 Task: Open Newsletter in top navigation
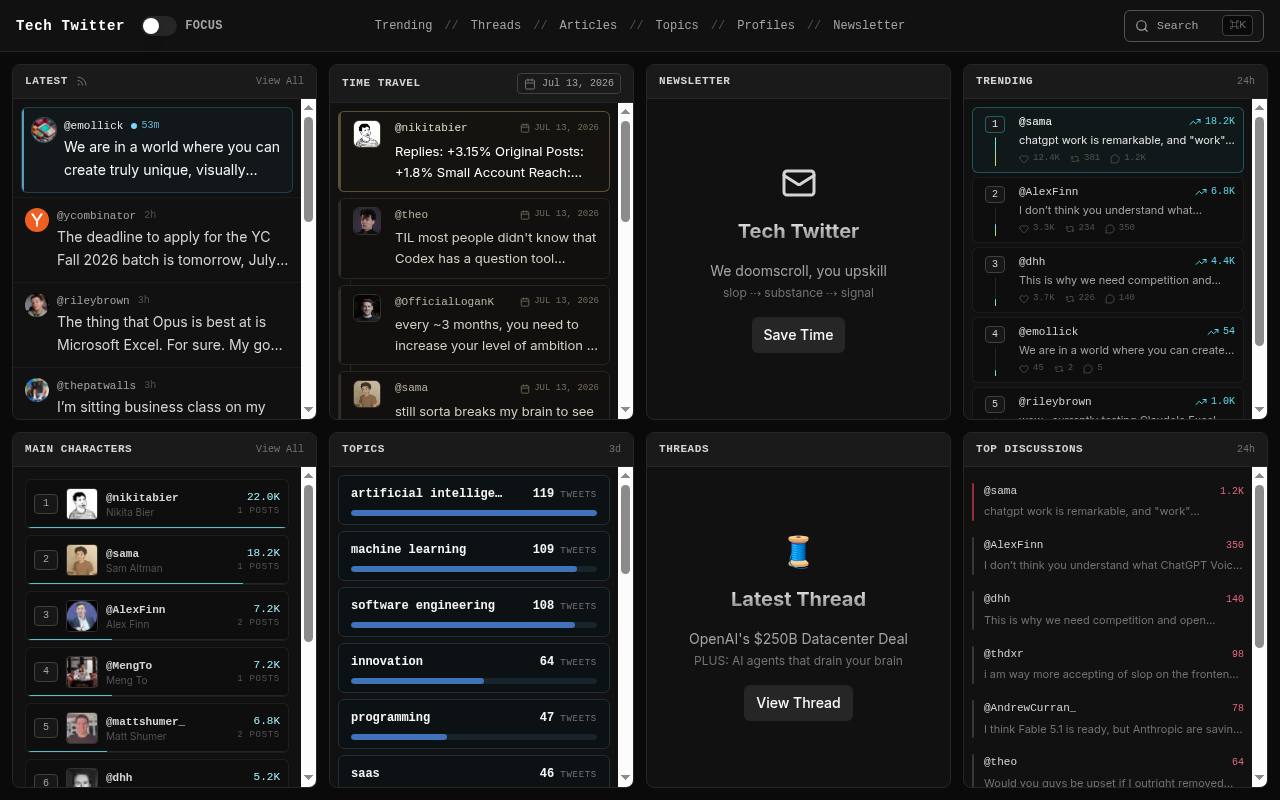(x=869, y=26)
